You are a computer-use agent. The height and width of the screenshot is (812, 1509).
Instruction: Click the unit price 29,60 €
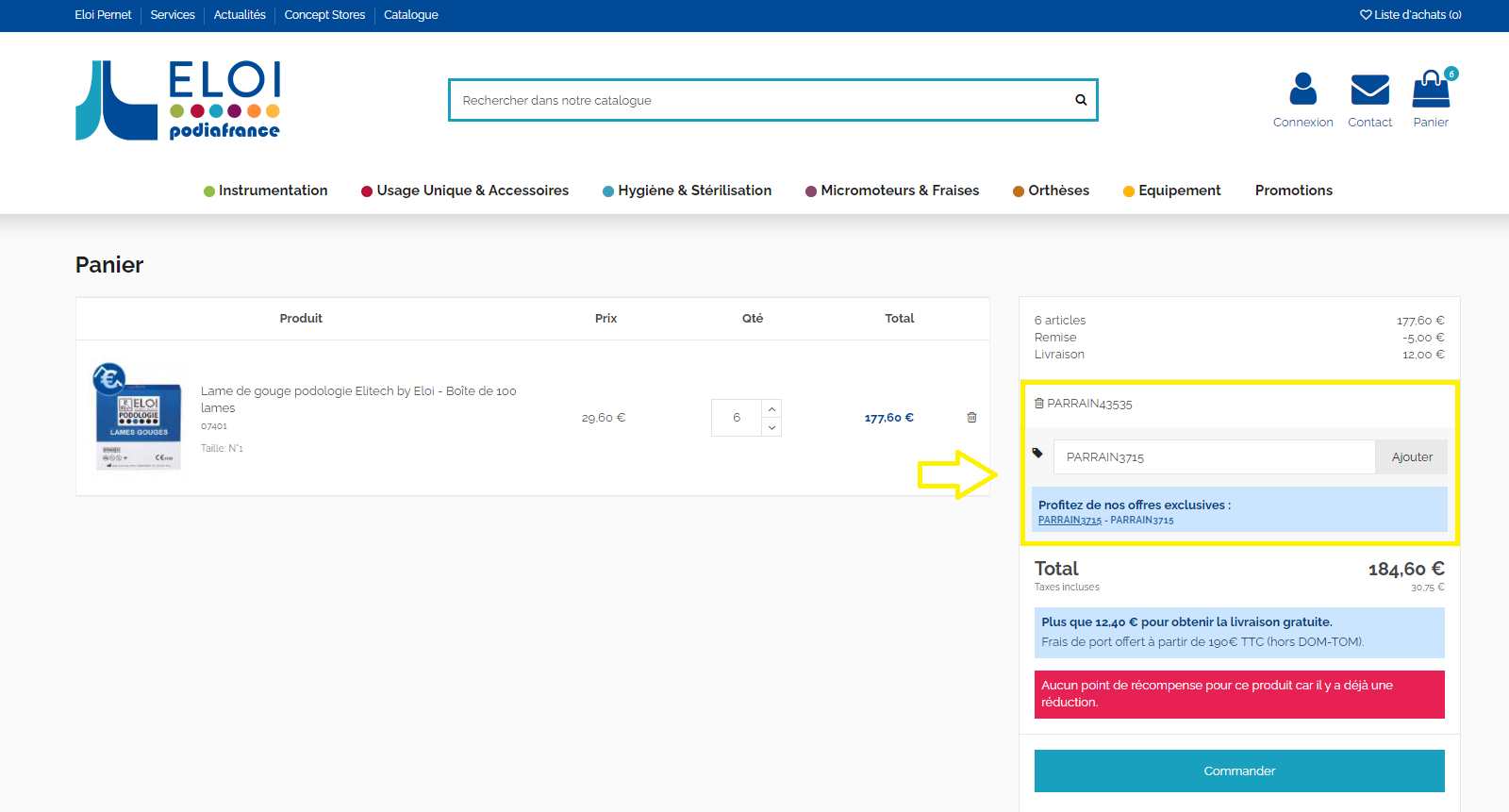coord(604,418)
